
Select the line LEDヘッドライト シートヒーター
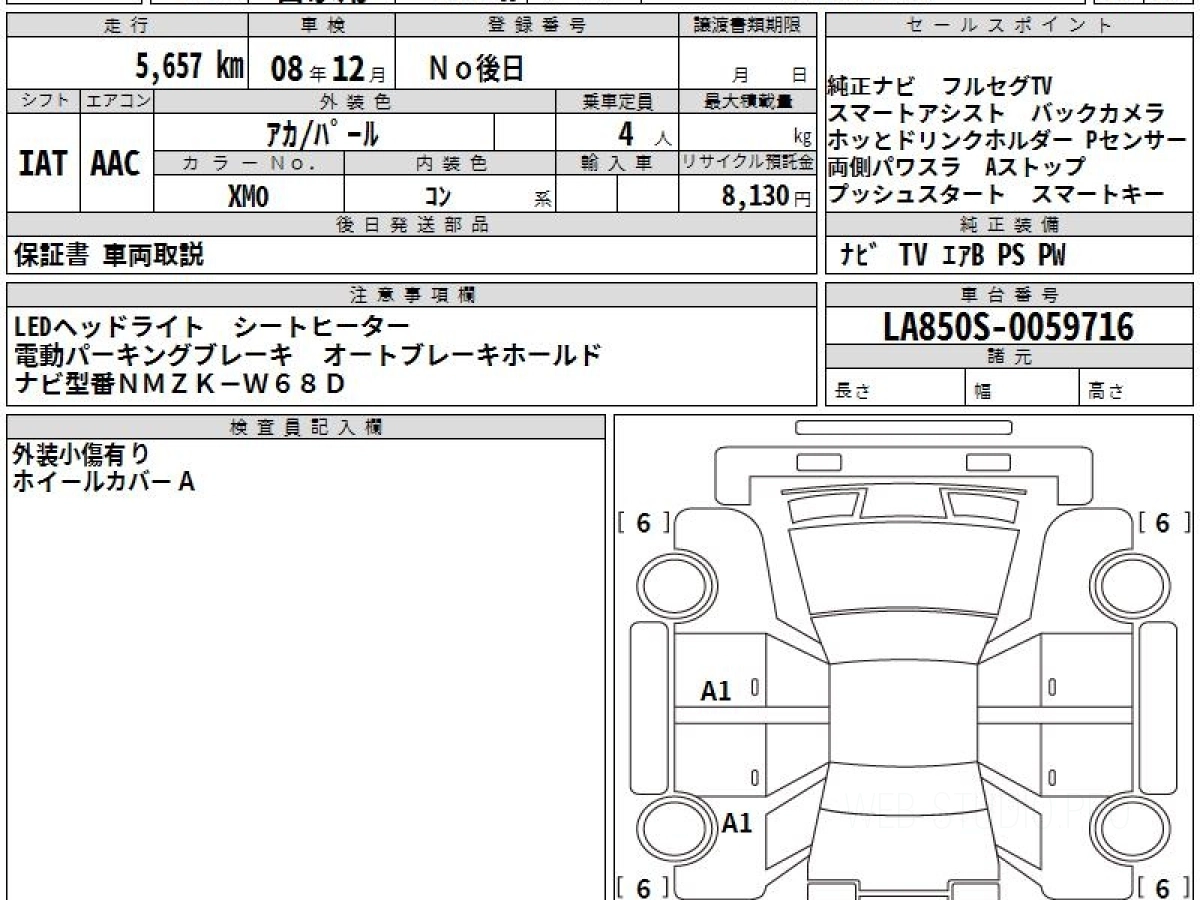[x=211, y=326]
